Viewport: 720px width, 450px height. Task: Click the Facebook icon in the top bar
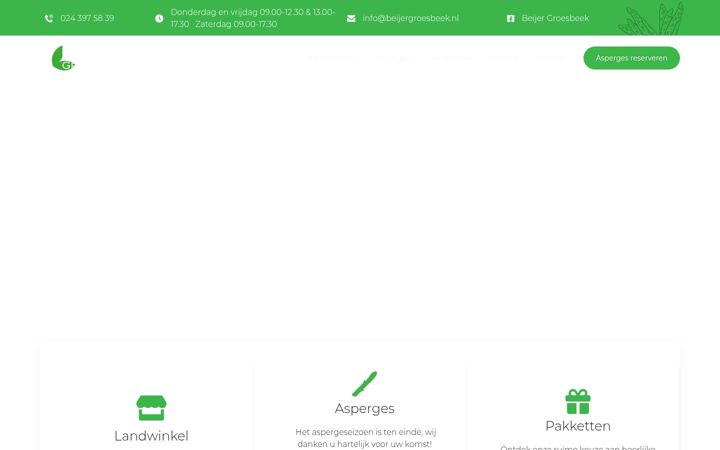point(510,18)
